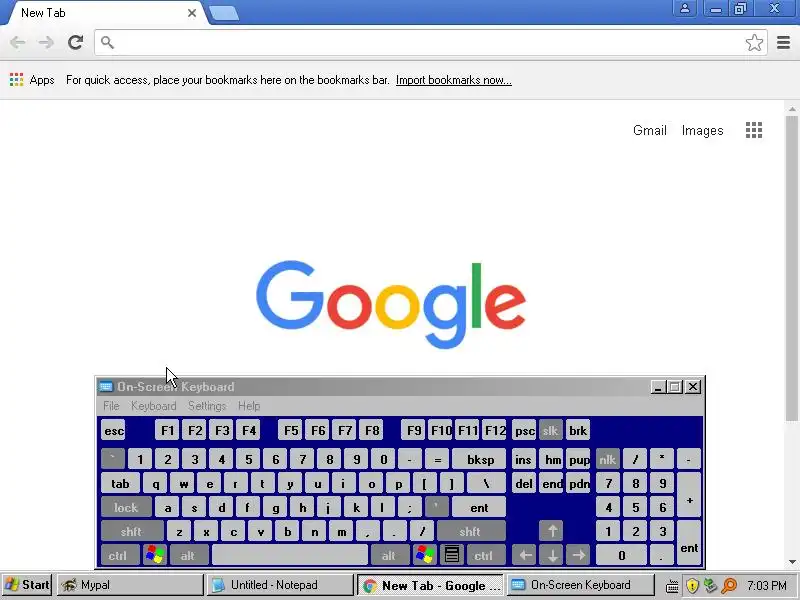The width and height of the screenshot is (800, 600).
Task: Bookmark this page with the star icon
Action: point(754,42)
